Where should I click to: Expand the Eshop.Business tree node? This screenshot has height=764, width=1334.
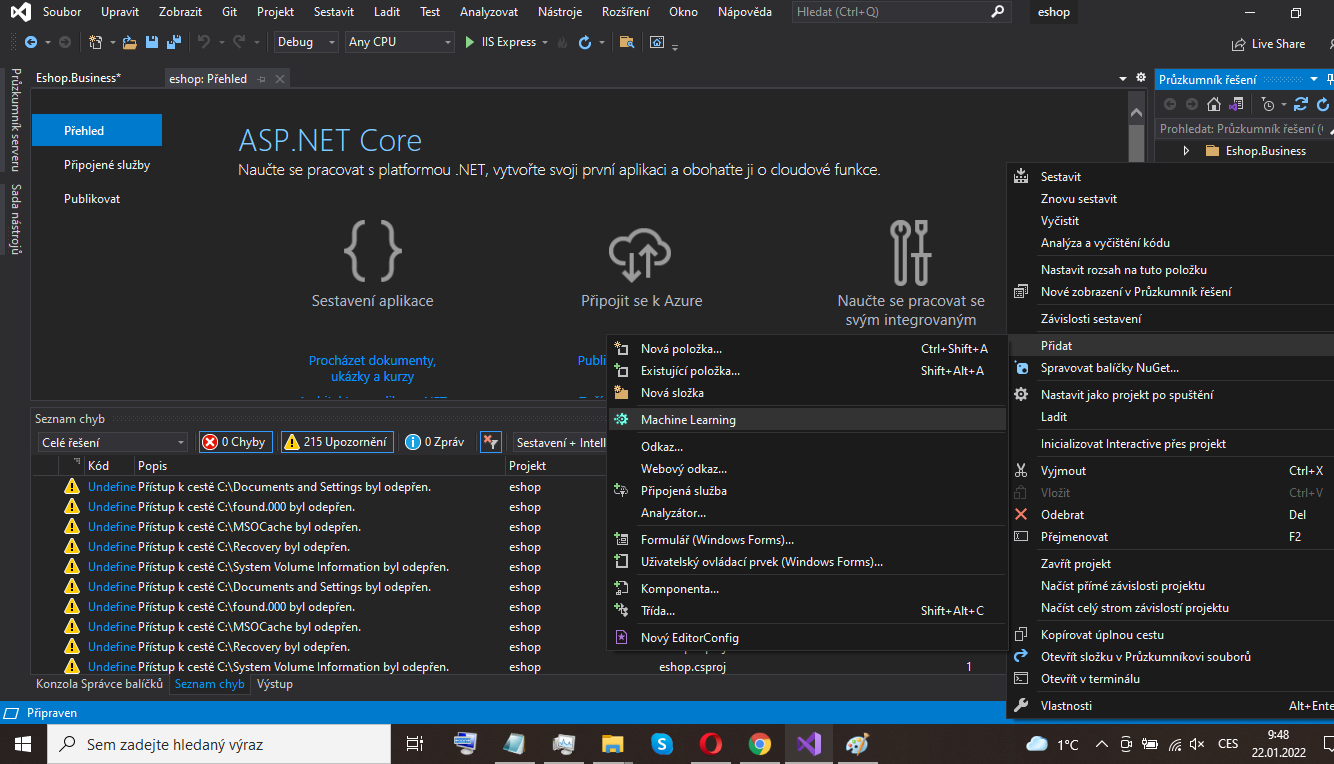(1186, 151)
